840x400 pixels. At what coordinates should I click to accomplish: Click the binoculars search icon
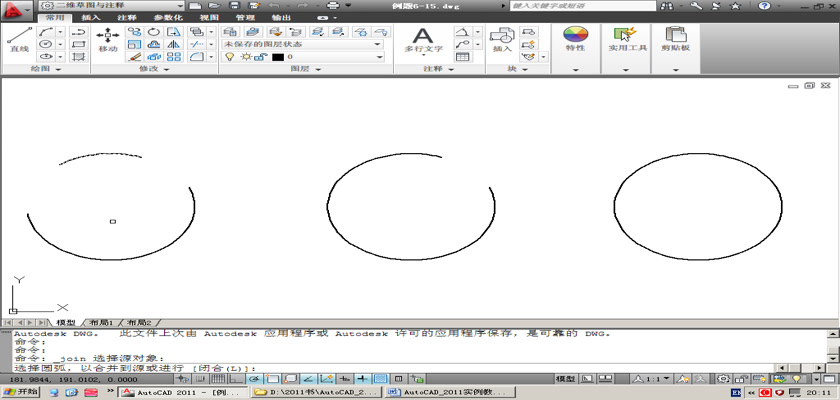(668, 6)
